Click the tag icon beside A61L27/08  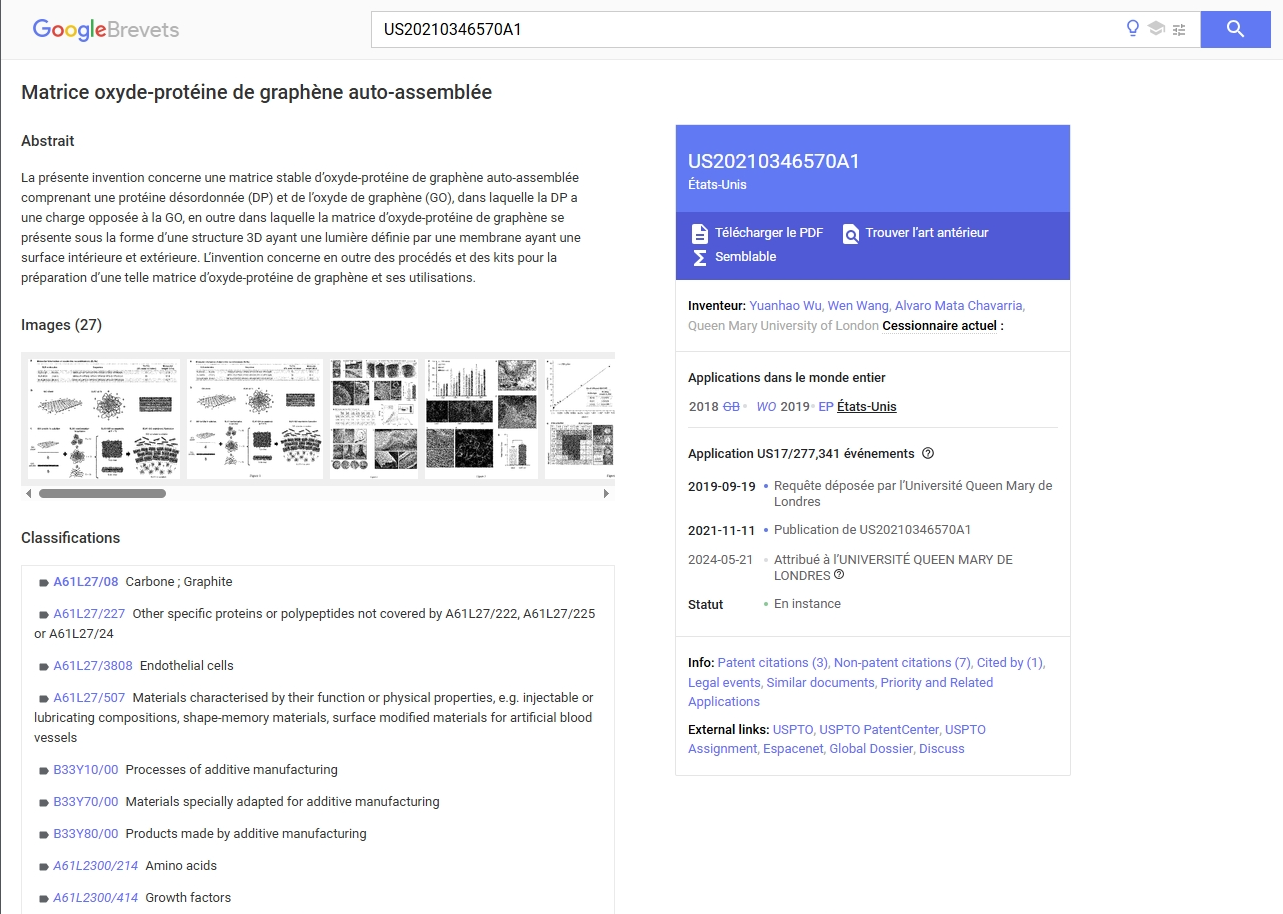point(44,583)
